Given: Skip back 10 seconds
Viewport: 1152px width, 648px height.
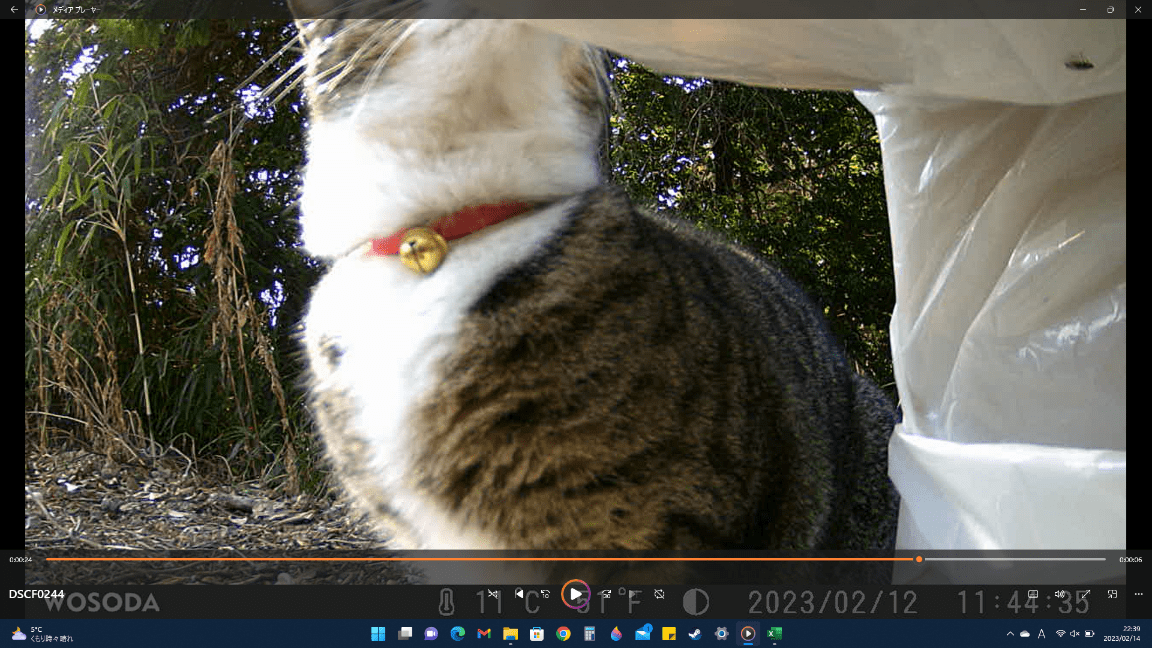Looking at the screenshot, I should click(x=545, y=594).
